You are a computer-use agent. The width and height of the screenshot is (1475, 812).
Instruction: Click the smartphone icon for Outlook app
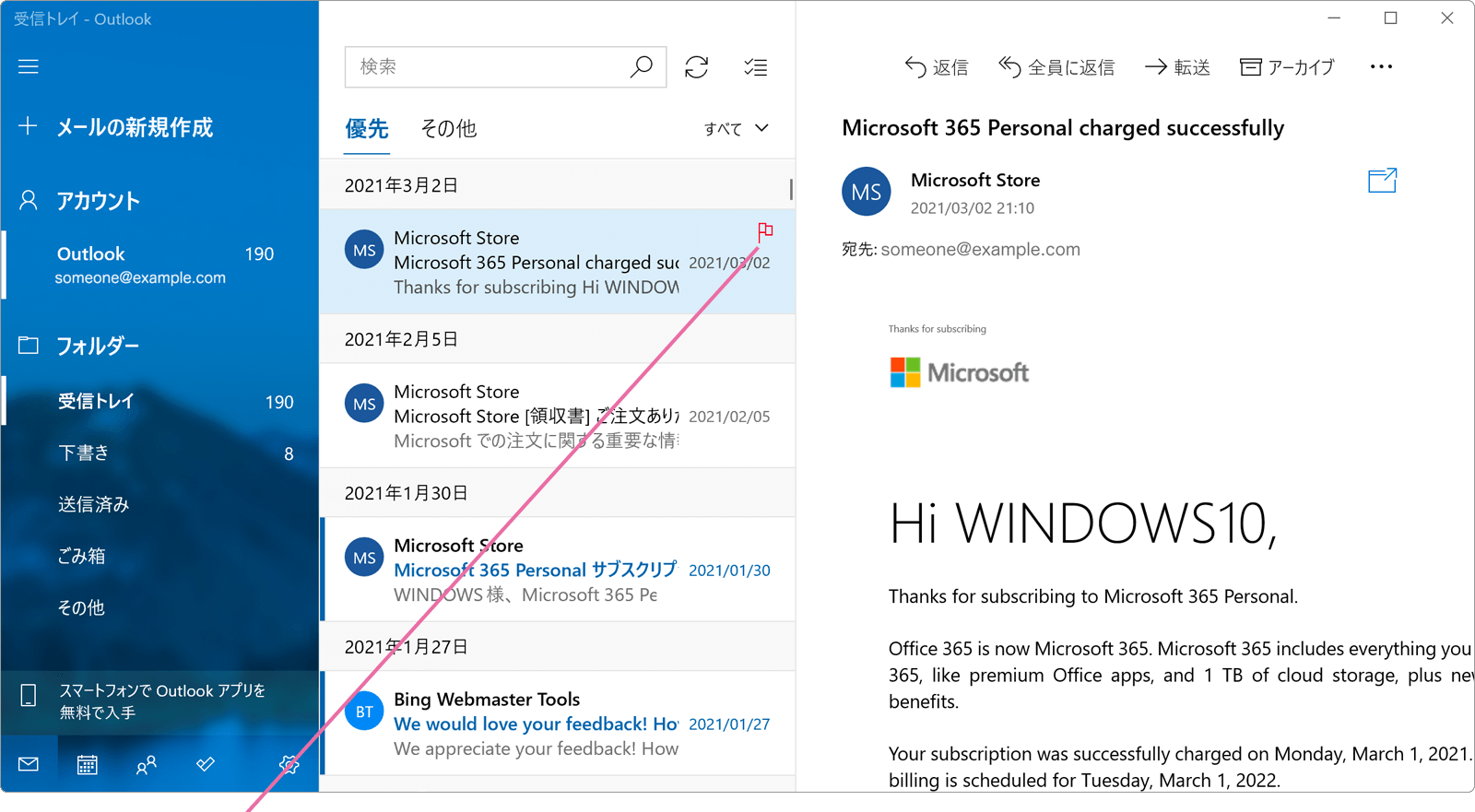coord(29,696)
